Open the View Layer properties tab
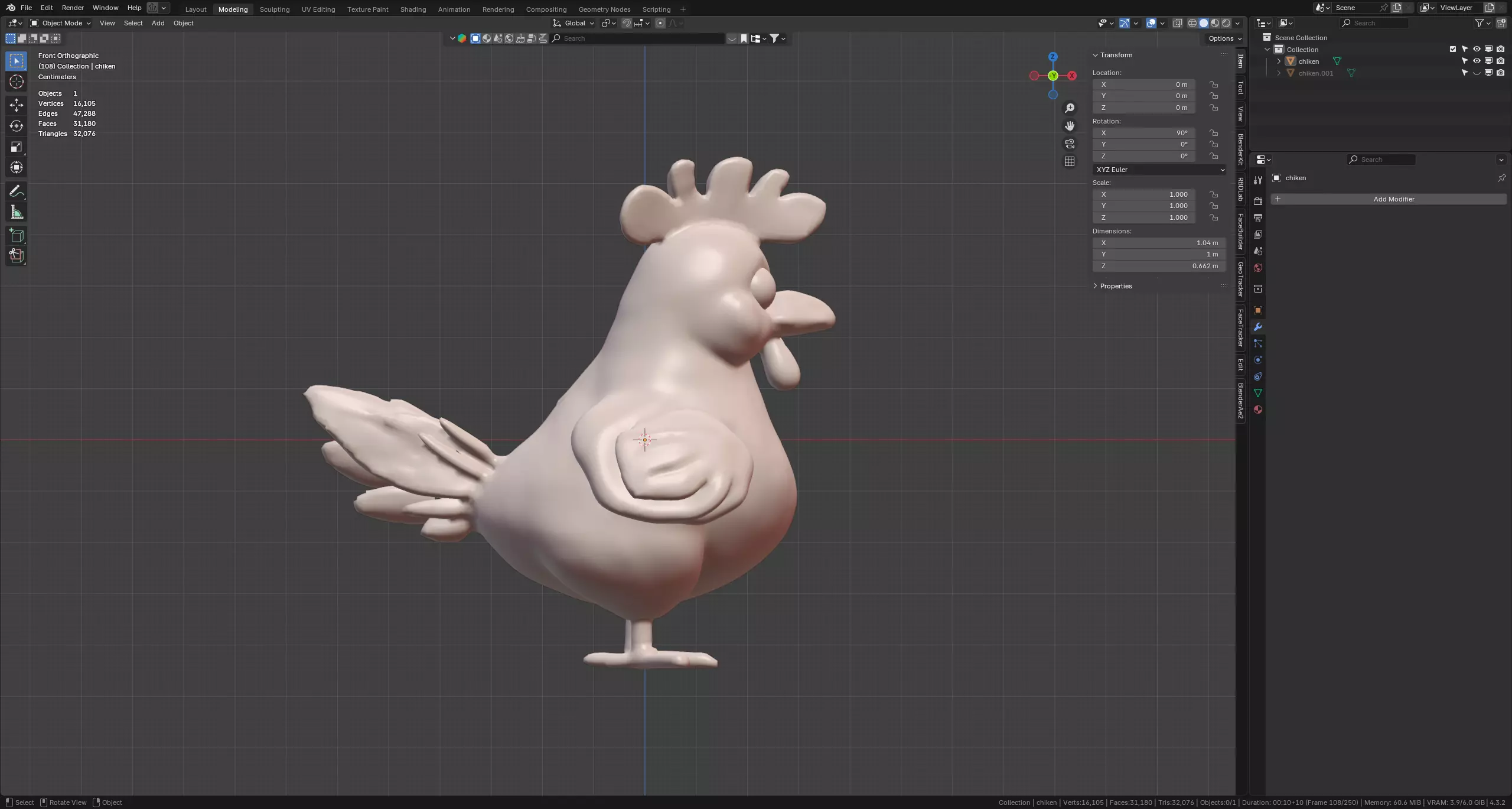 (x=1258, y=235)
